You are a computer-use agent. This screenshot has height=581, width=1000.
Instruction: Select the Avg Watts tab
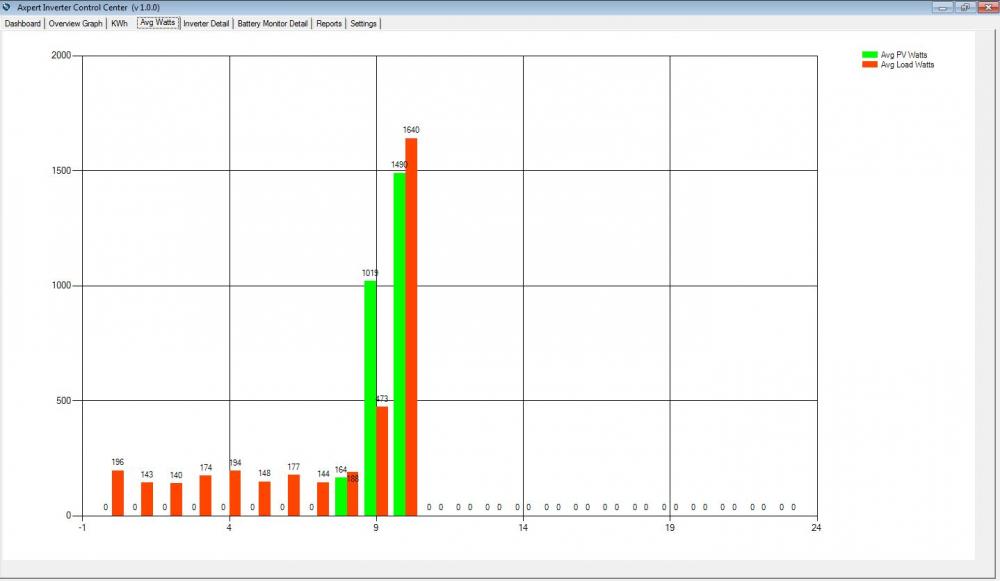point(158,22)
